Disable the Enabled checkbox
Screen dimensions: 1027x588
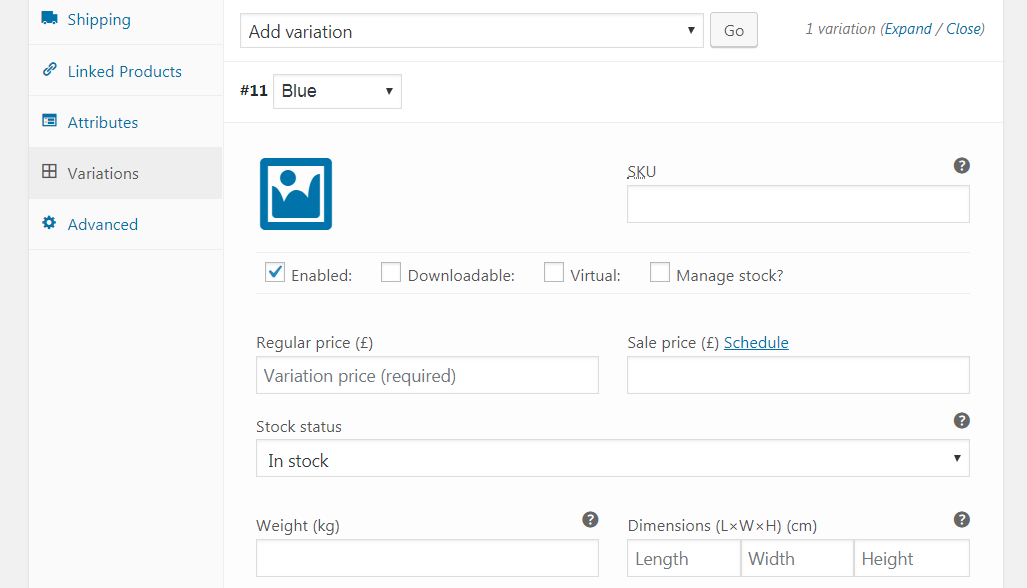click(274, 271)
